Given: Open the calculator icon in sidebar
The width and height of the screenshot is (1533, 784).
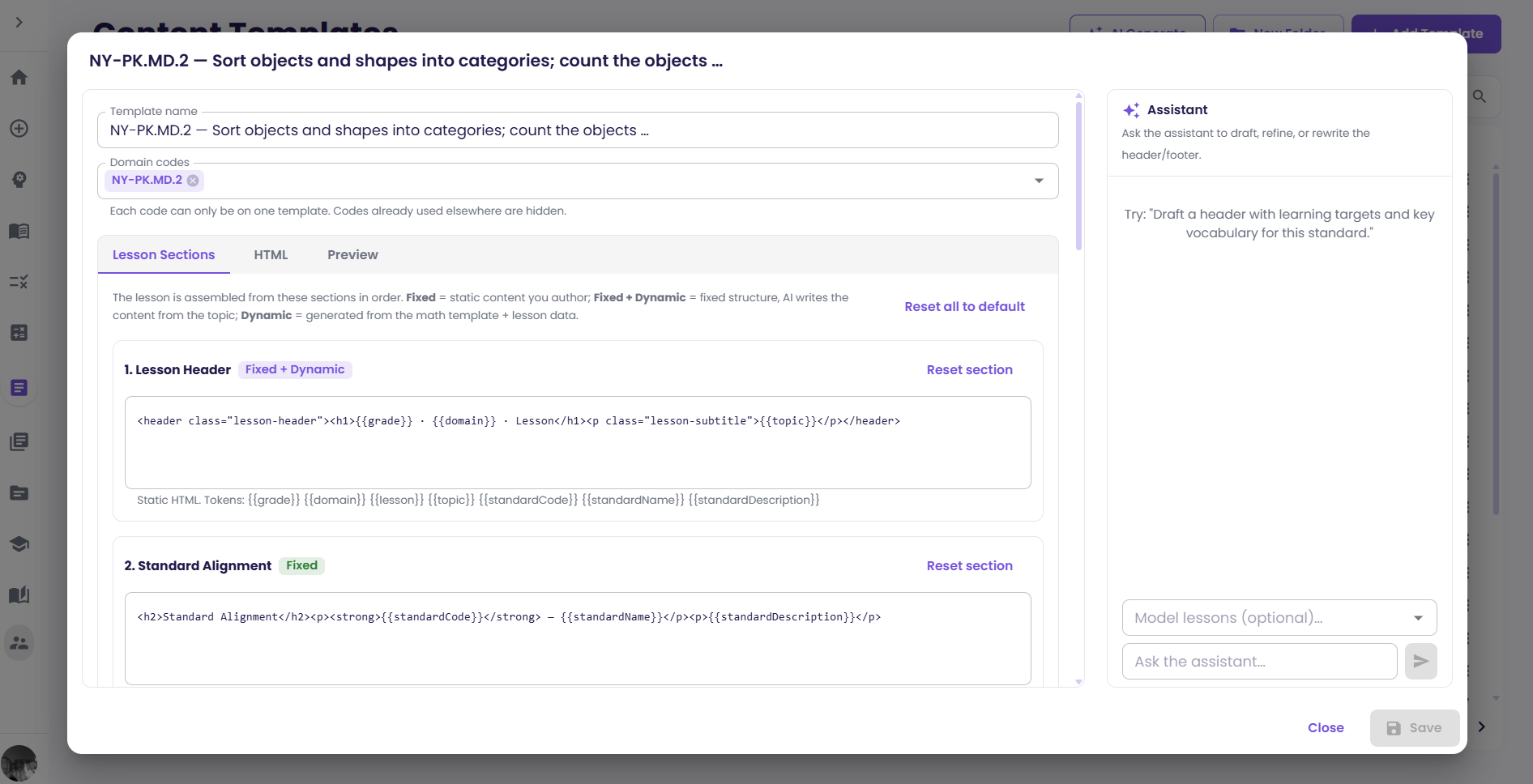Looking at the screenshot, I should click(x=19, y=333).
